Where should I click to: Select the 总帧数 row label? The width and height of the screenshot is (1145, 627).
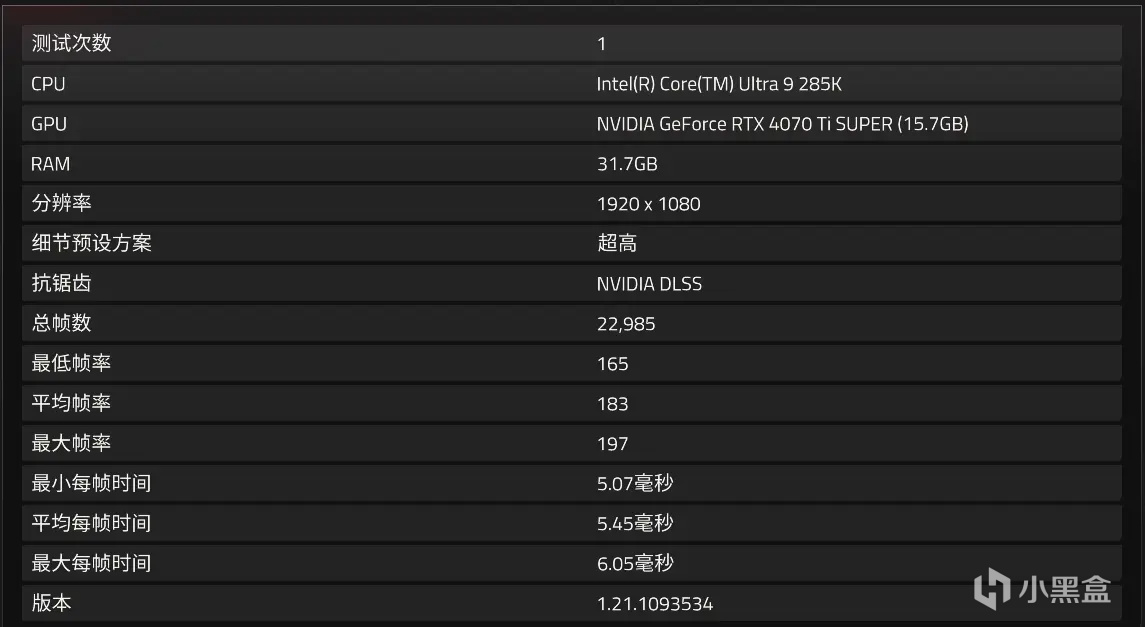pos(61,323)
